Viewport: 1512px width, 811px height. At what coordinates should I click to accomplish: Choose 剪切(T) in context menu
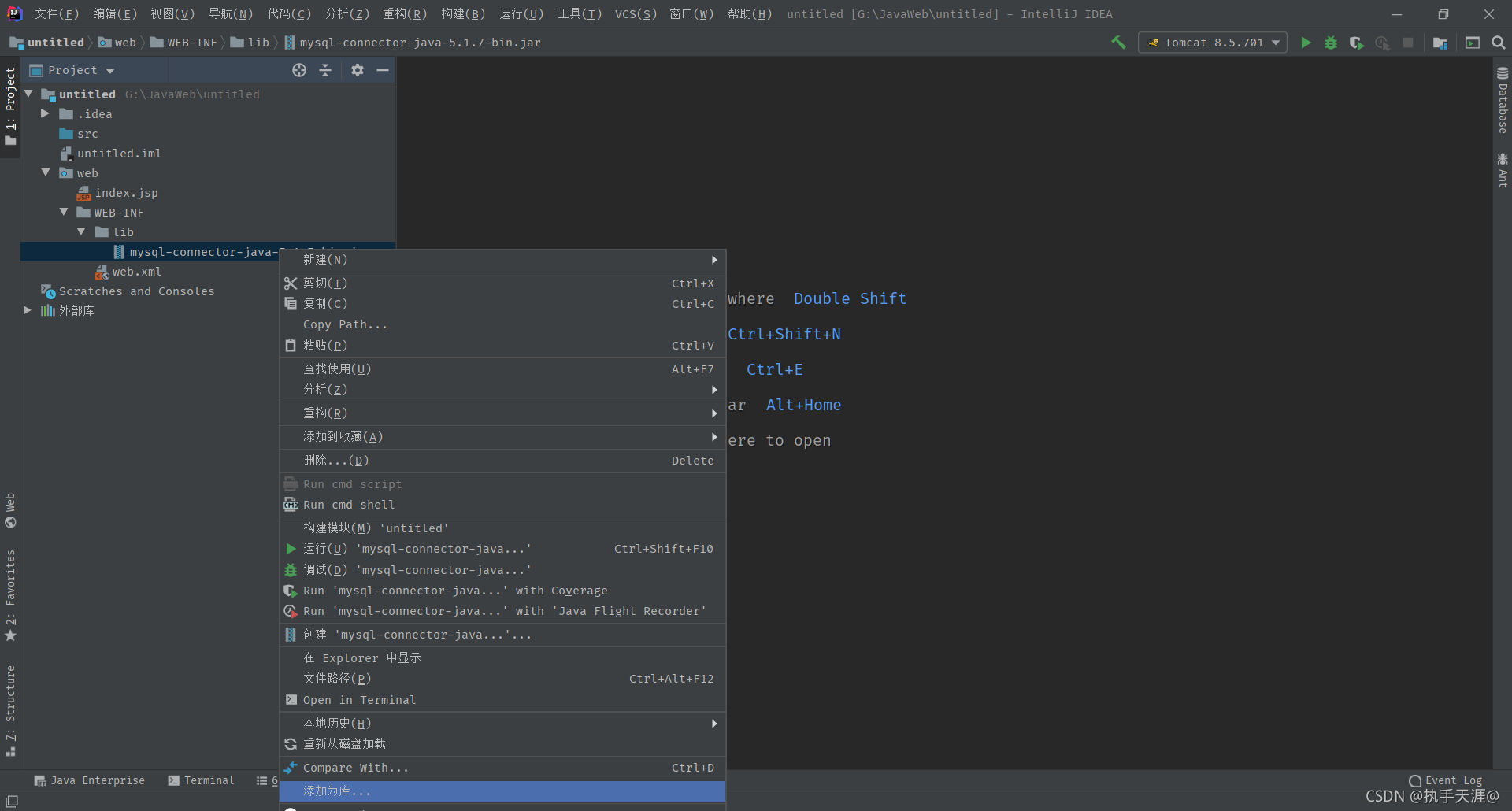coord(502,283)
